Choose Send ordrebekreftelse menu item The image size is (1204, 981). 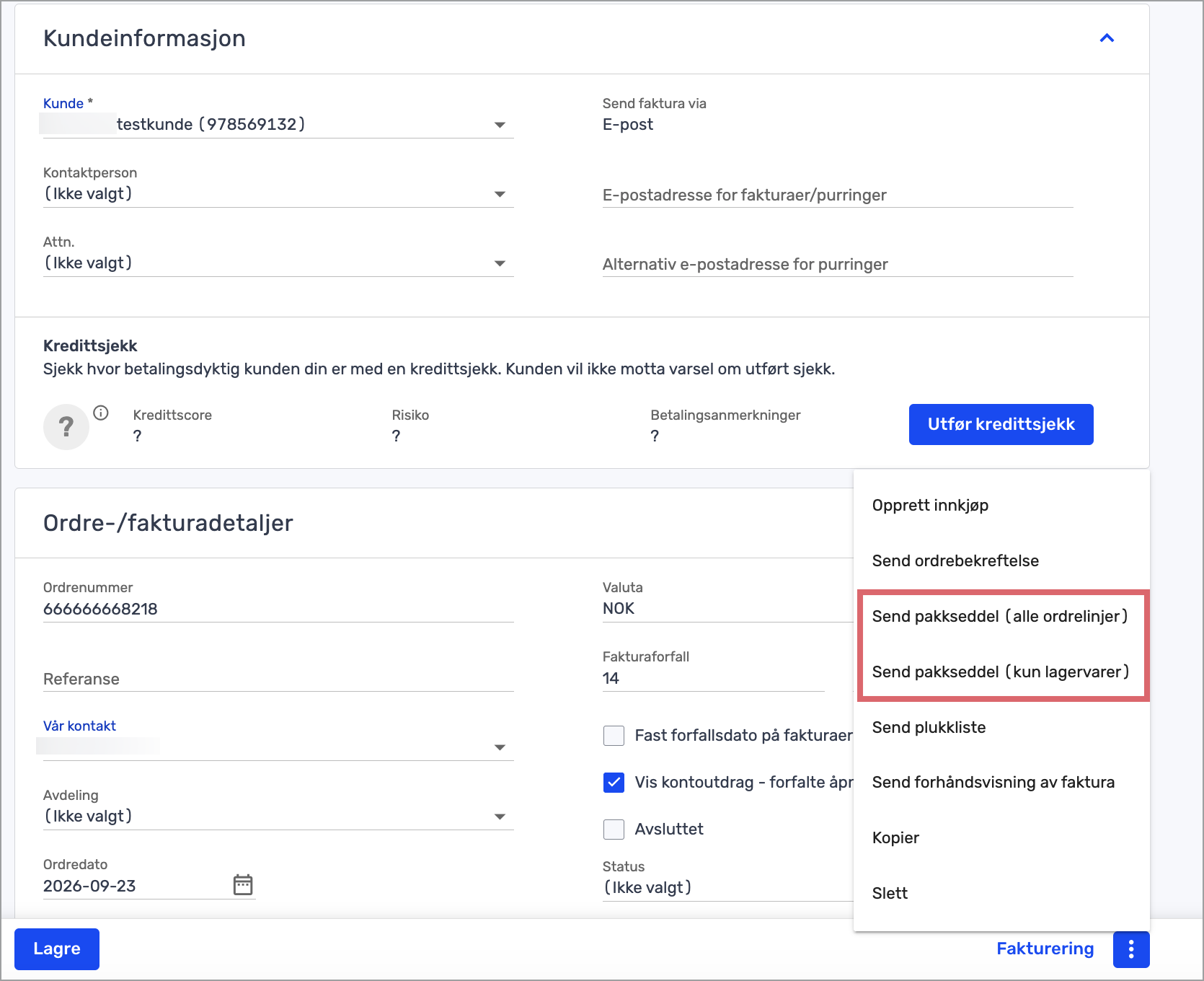(1001, 561)
